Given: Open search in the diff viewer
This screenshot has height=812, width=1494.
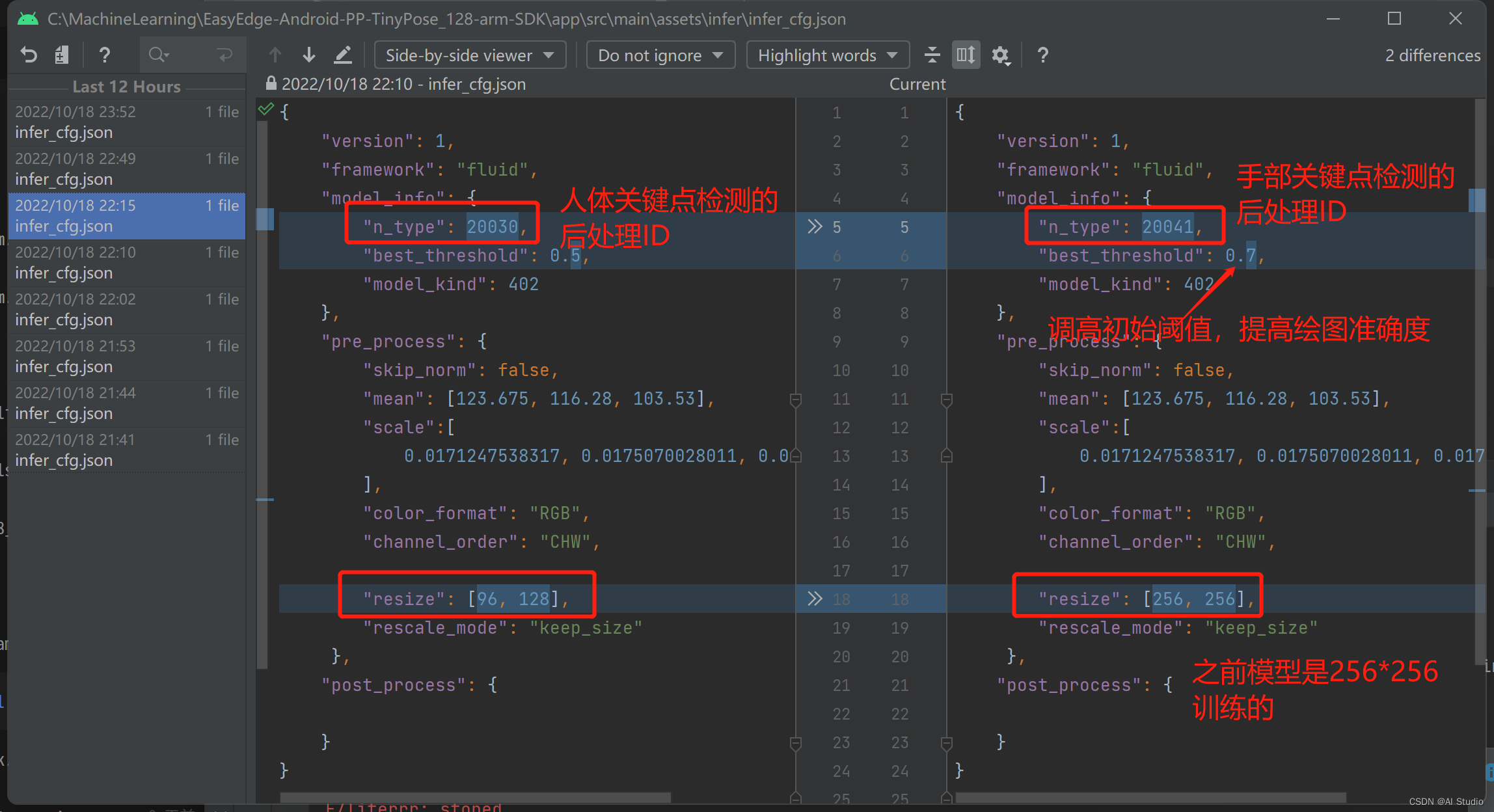Looking at the screenshot, I should click(156, 55).
